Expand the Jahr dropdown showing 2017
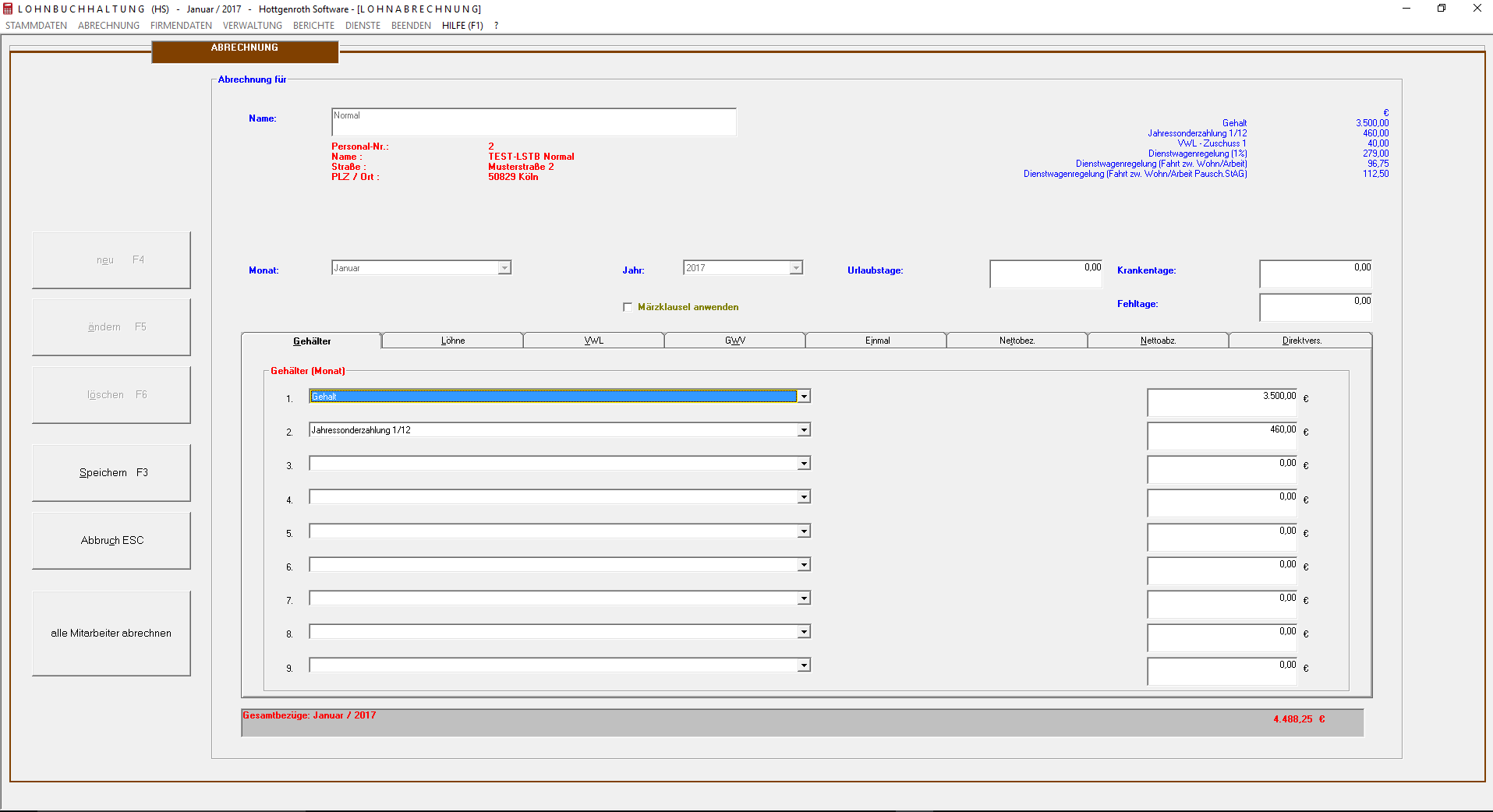 (795, 268)
